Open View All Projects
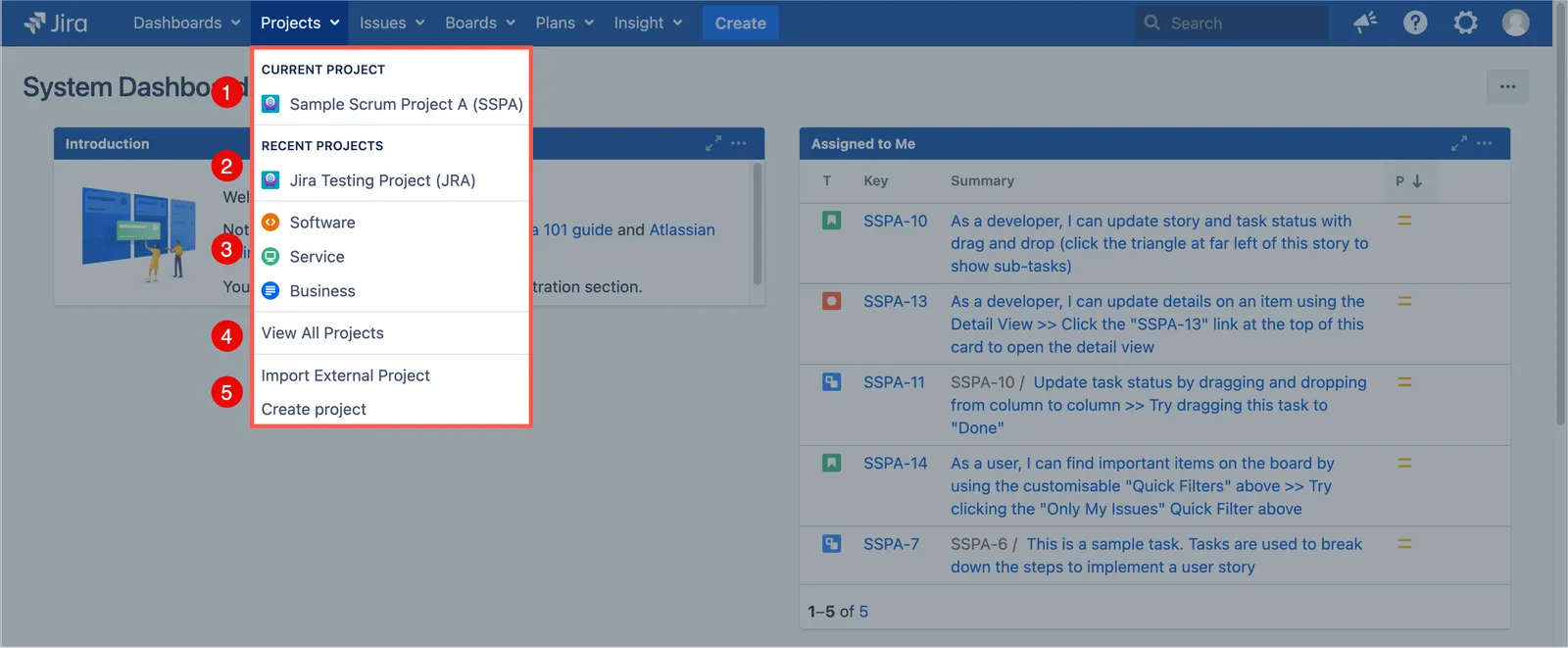 [x=392, y=333]
